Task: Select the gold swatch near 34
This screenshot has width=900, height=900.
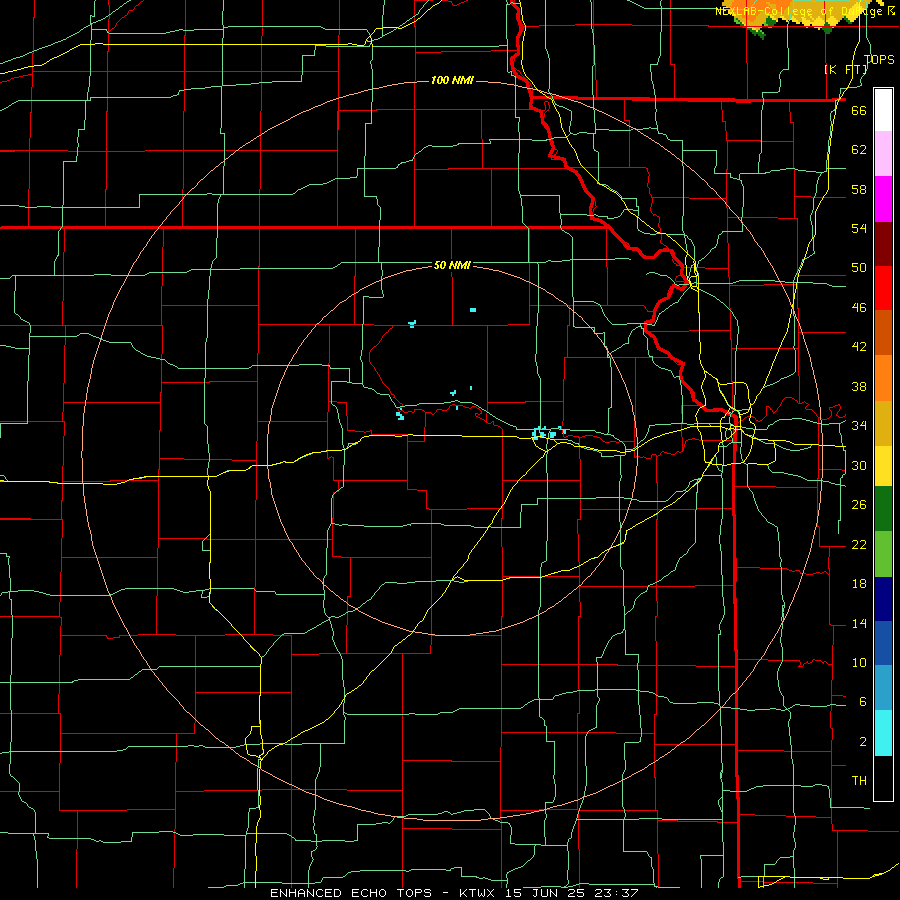Action: [883, 422]
